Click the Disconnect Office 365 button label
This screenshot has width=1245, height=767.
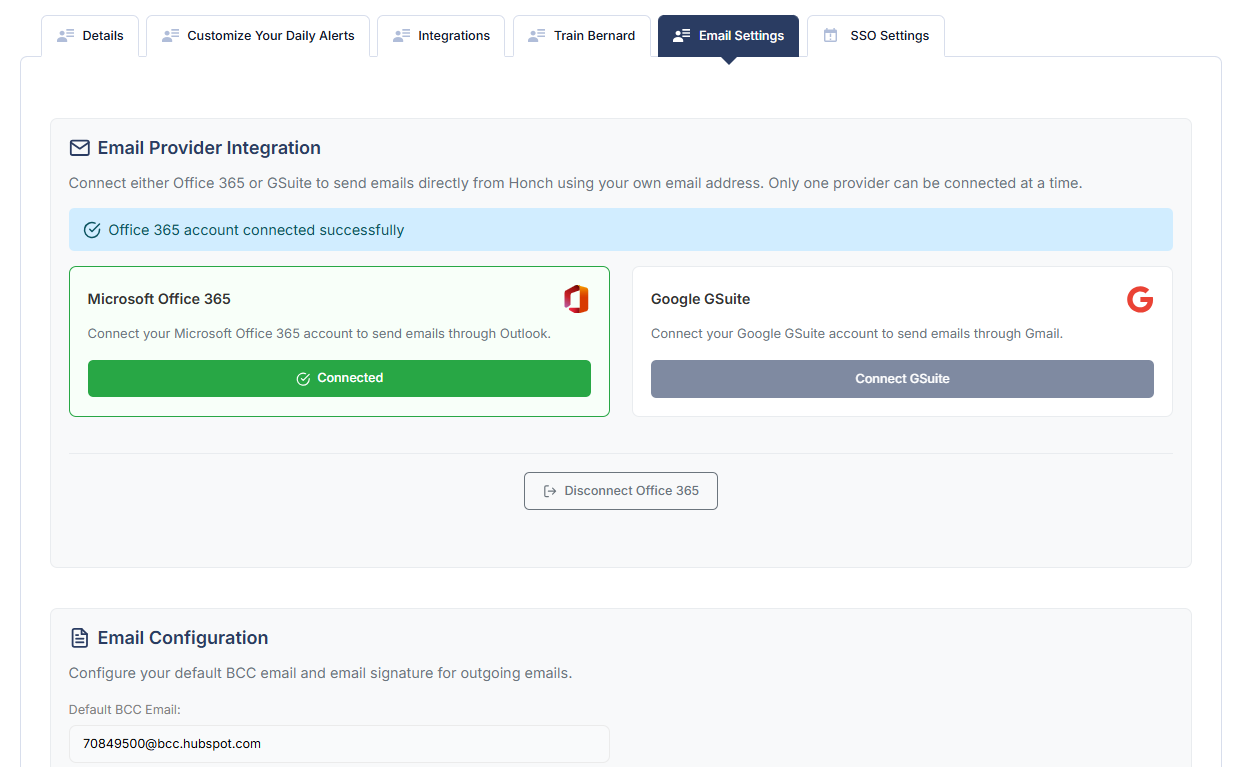click(x=631, y=491)
